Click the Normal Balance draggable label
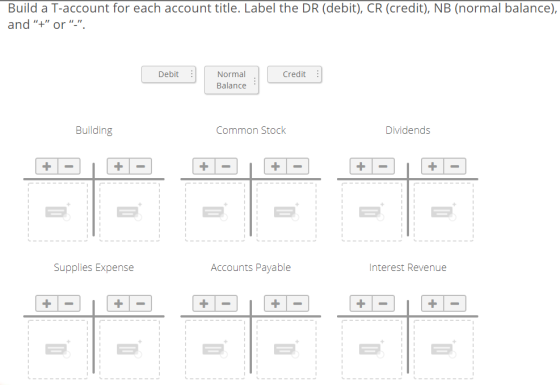This screenshot has width=560, height=385. pos(231,80)
